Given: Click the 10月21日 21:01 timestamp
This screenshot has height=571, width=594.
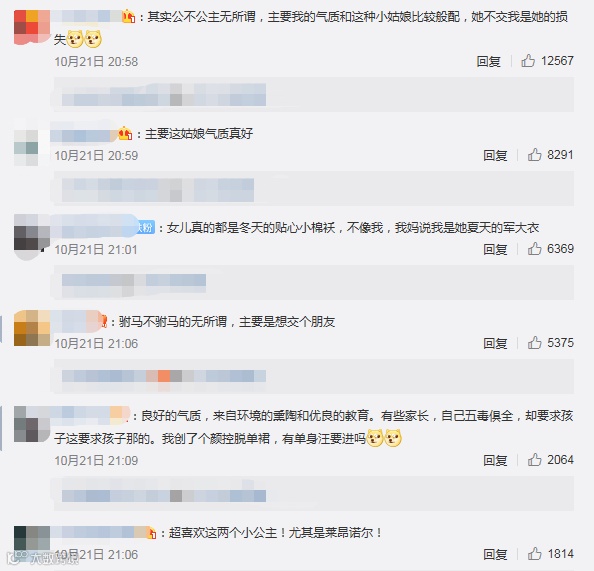Looking at the screenshot, I should (96, 249).
